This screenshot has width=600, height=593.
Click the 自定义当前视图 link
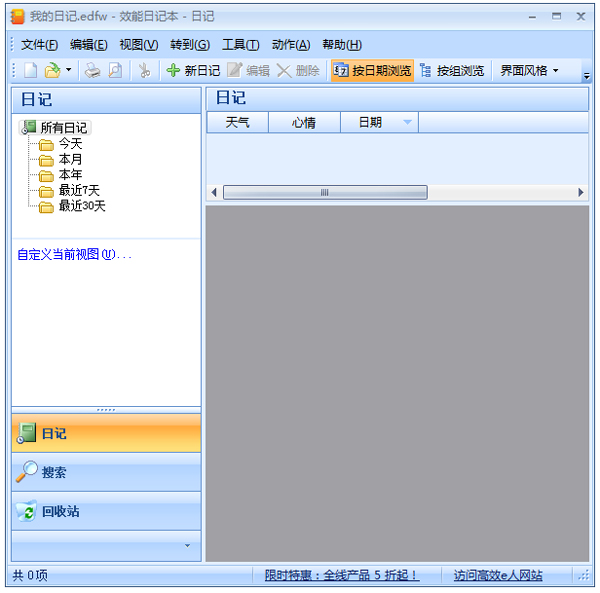(75, 254)
